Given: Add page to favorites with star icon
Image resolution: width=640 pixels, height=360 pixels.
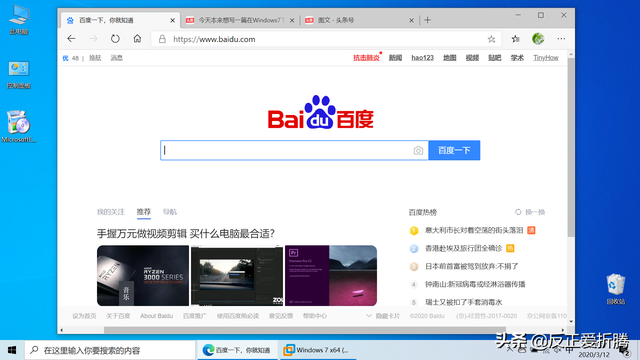Looking at the screenshot, I should (491, 39).
